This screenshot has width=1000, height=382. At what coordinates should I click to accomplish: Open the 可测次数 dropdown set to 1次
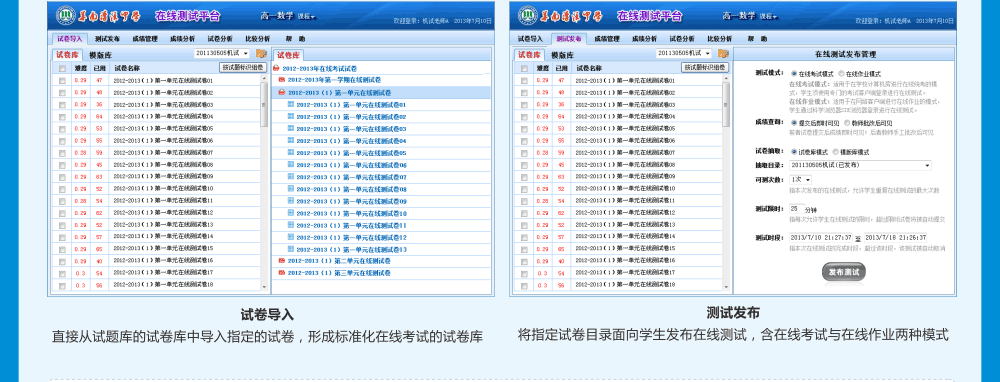click(800, 180)
